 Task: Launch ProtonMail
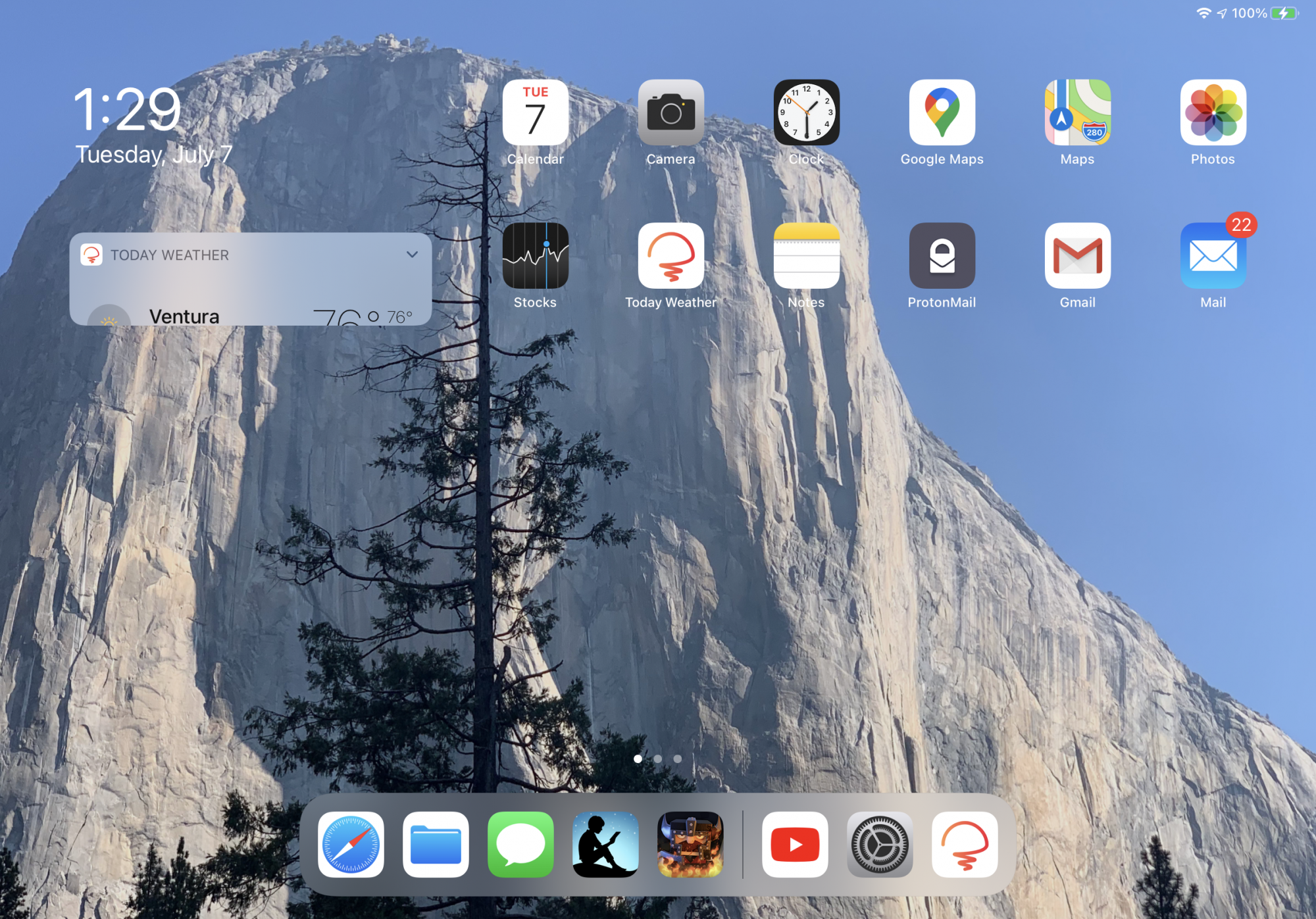click(x=942, y=255)
